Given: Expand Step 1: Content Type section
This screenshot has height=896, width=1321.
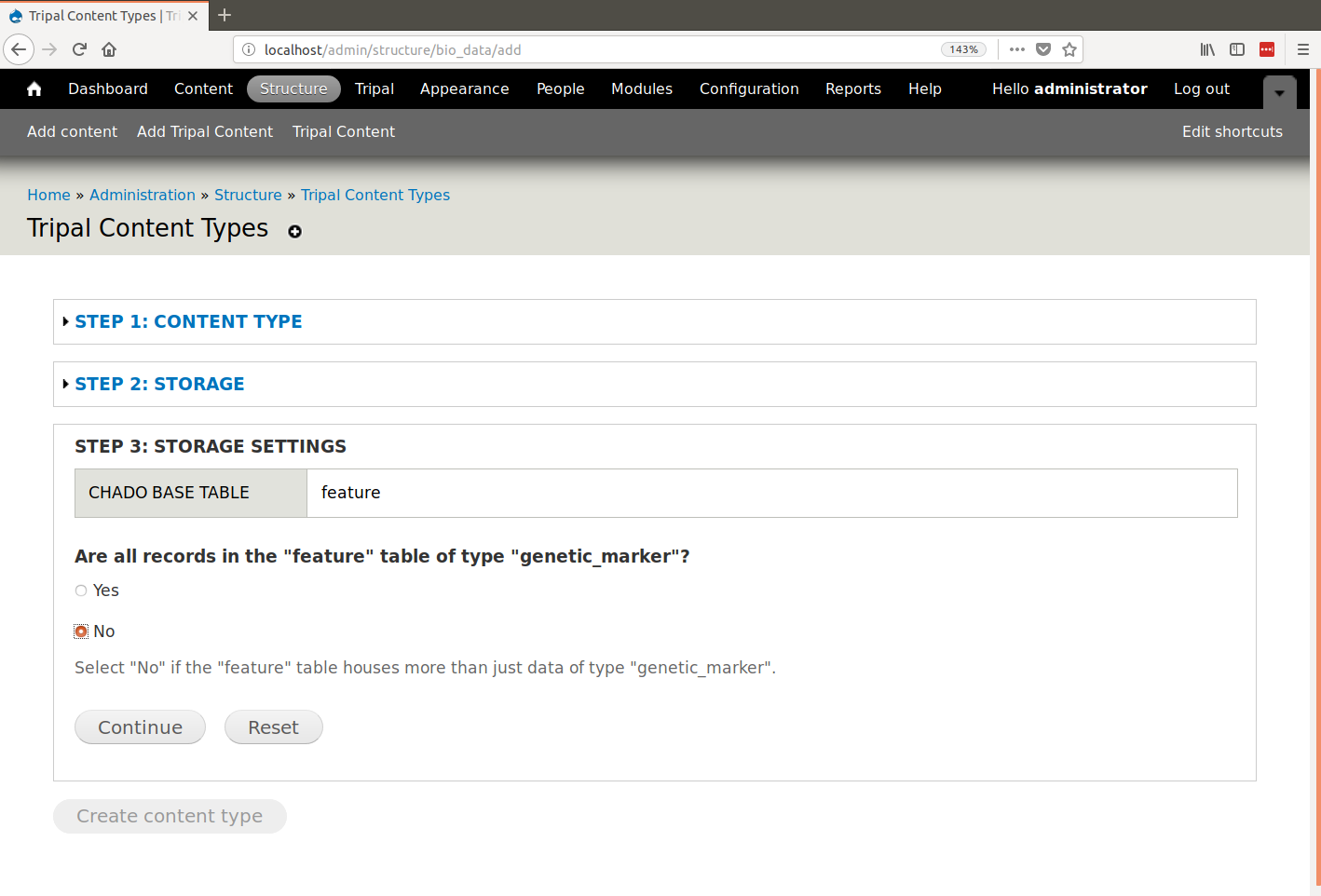Looking at the screenshot, I should click(x=188, y=321).
